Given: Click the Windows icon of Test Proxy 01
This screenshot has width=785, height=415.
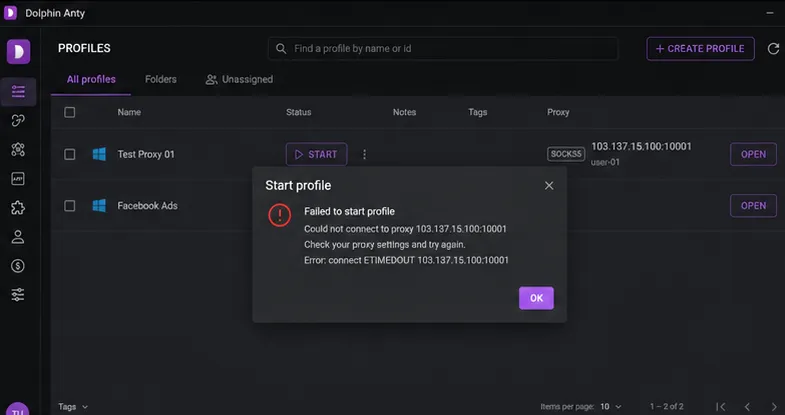Looking at the screenshot, I should pos(99,154).
